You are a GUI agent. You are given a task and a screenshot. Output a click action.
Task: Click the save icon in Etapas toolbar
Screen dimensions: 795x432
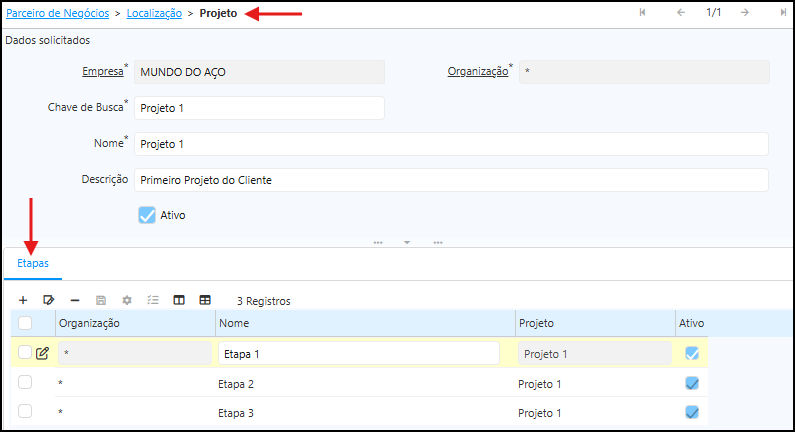pos(101,300)
